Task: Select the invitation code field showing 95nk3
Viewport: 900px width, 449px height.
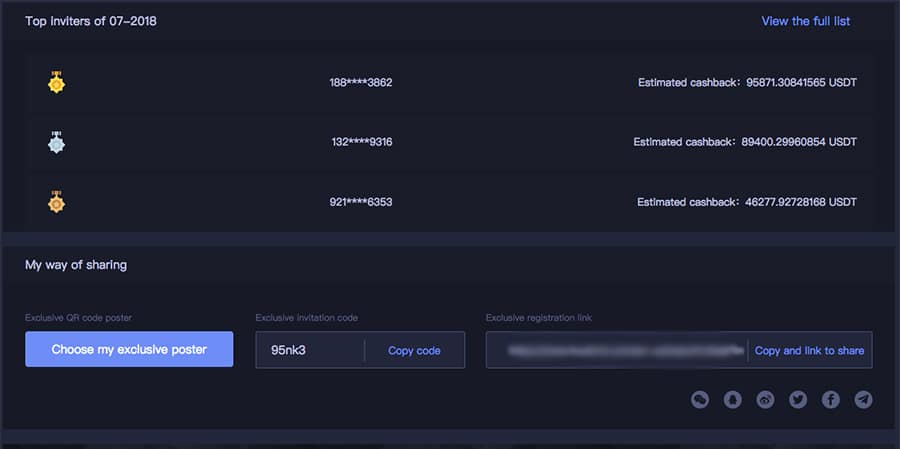Action: 309,351
